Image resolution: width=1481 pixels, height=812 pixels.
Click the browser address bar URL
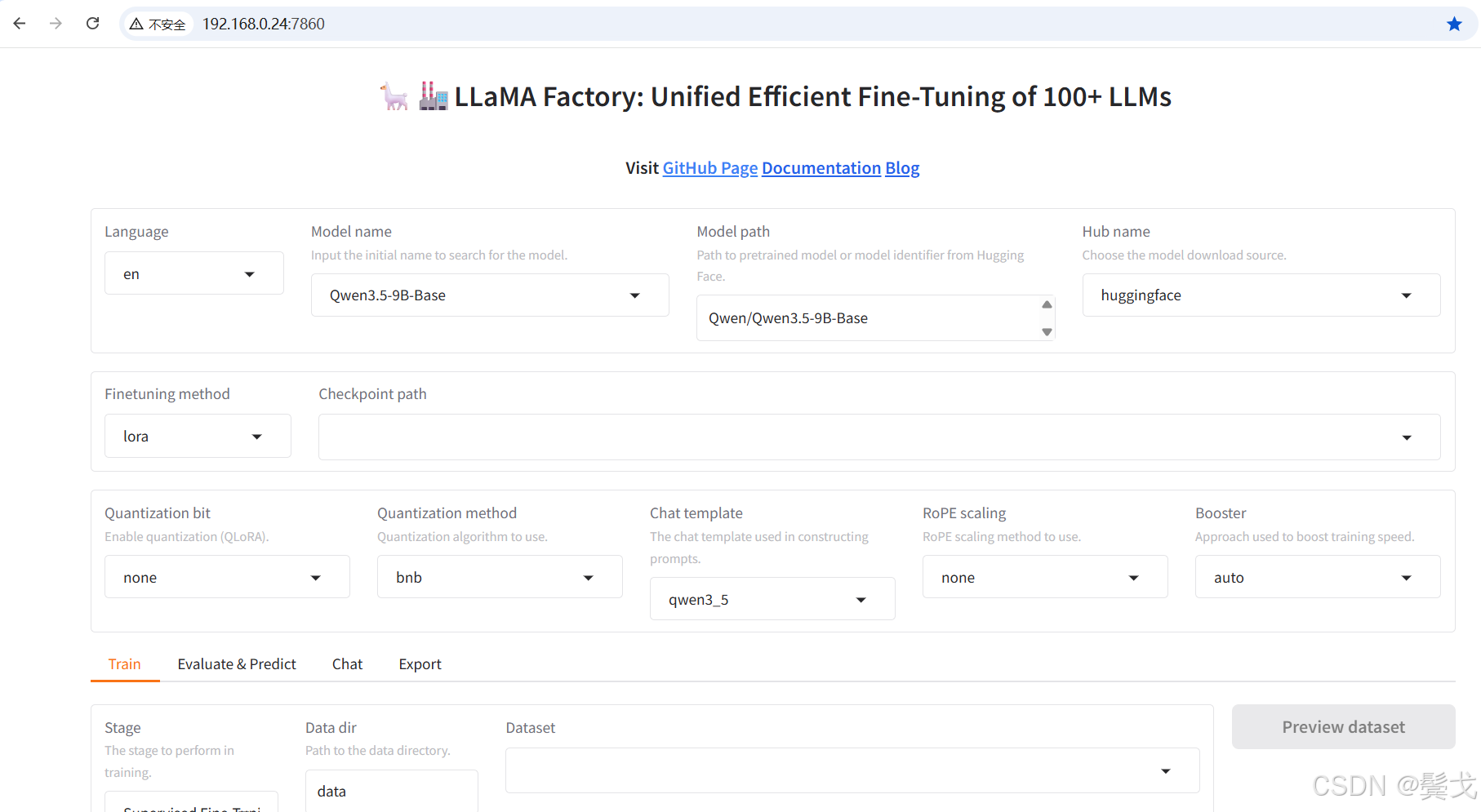[264, 24]
